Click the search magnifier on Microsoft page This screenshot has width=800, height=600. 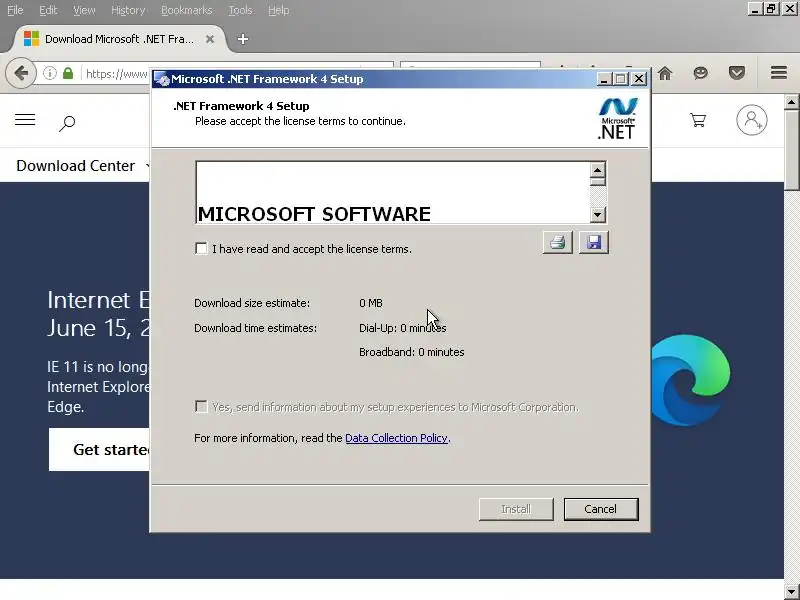pos(67,123)
